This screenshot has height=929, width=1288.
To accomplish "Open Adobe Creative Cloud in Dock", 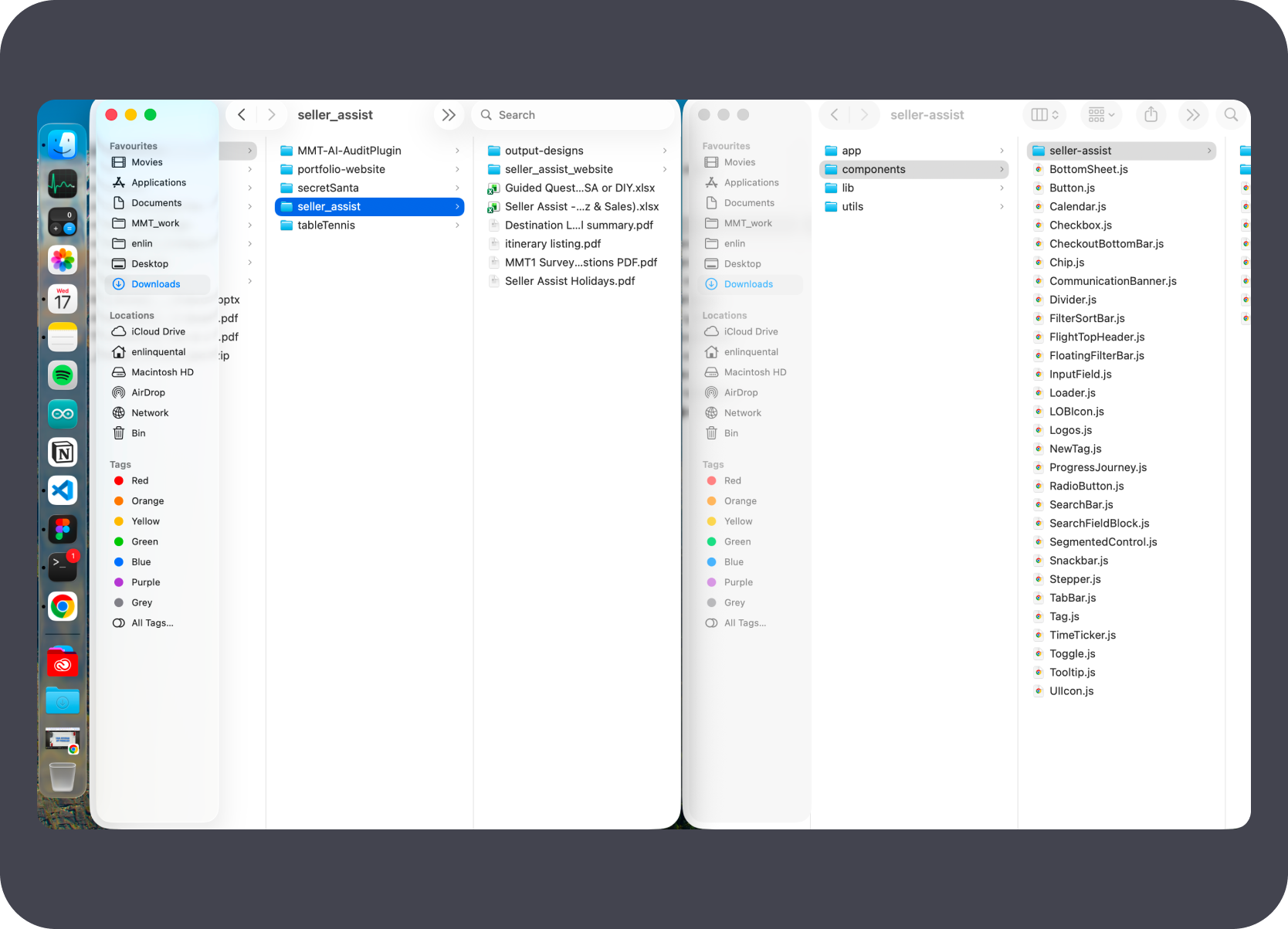I will [63, 662].
